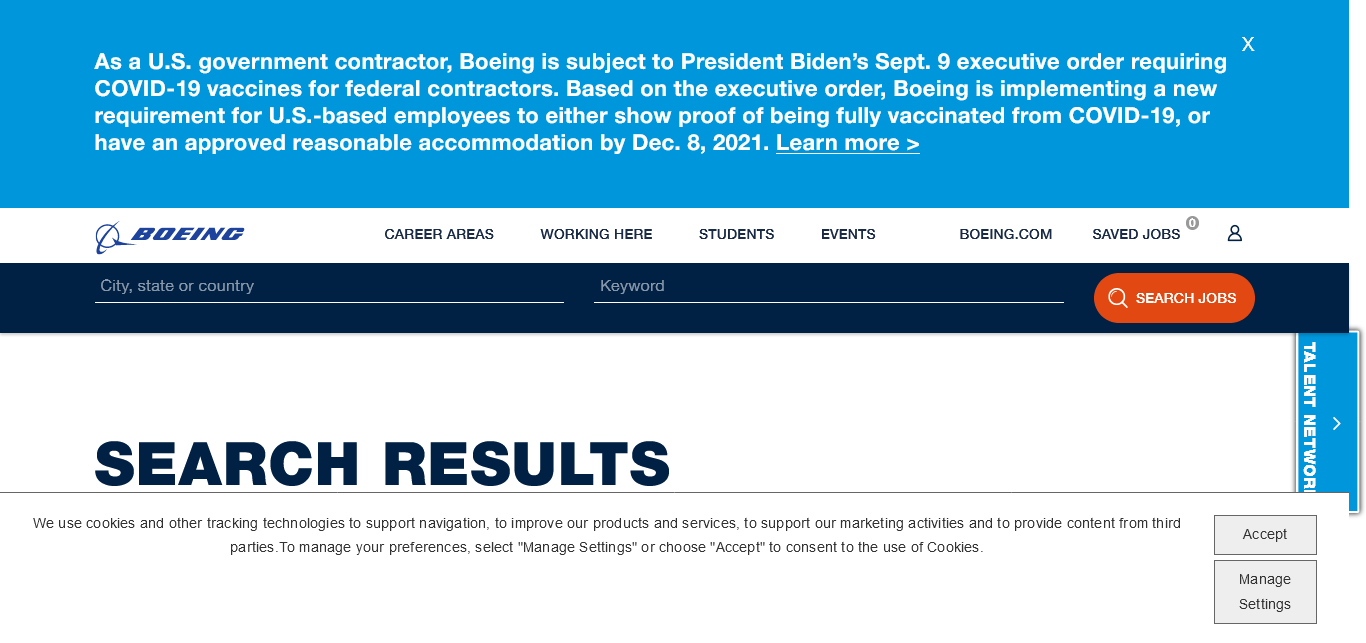The width and height of the screenshot is (1366, 643).
Task: Click the saved jobs count badge
Action: [x=1192, y=223]
